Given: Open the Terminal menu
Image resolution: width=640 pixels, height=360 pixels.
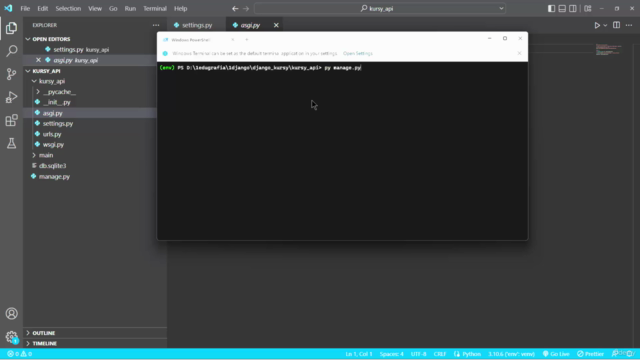Looking at the screenshot, I should pyautogui.click(x=155, y=9).
